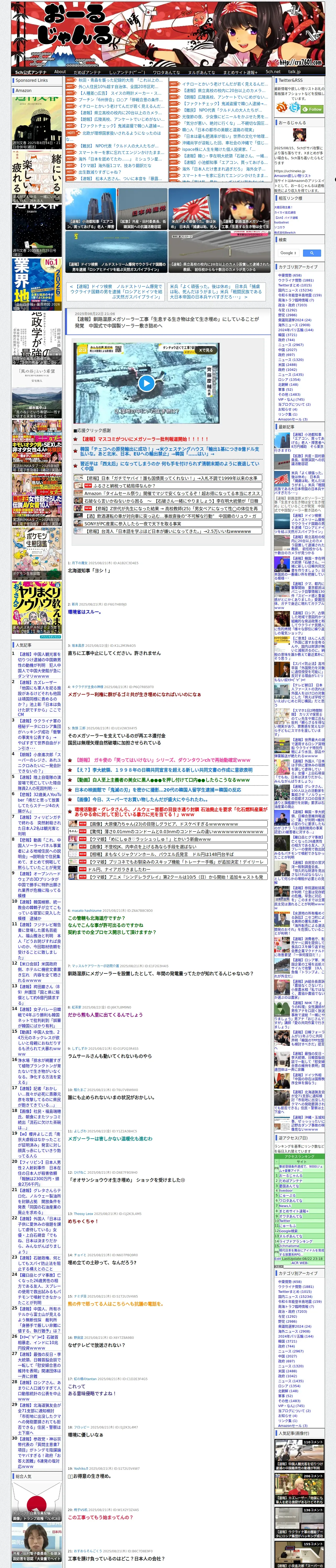Focus the Google custom search field

289,253
